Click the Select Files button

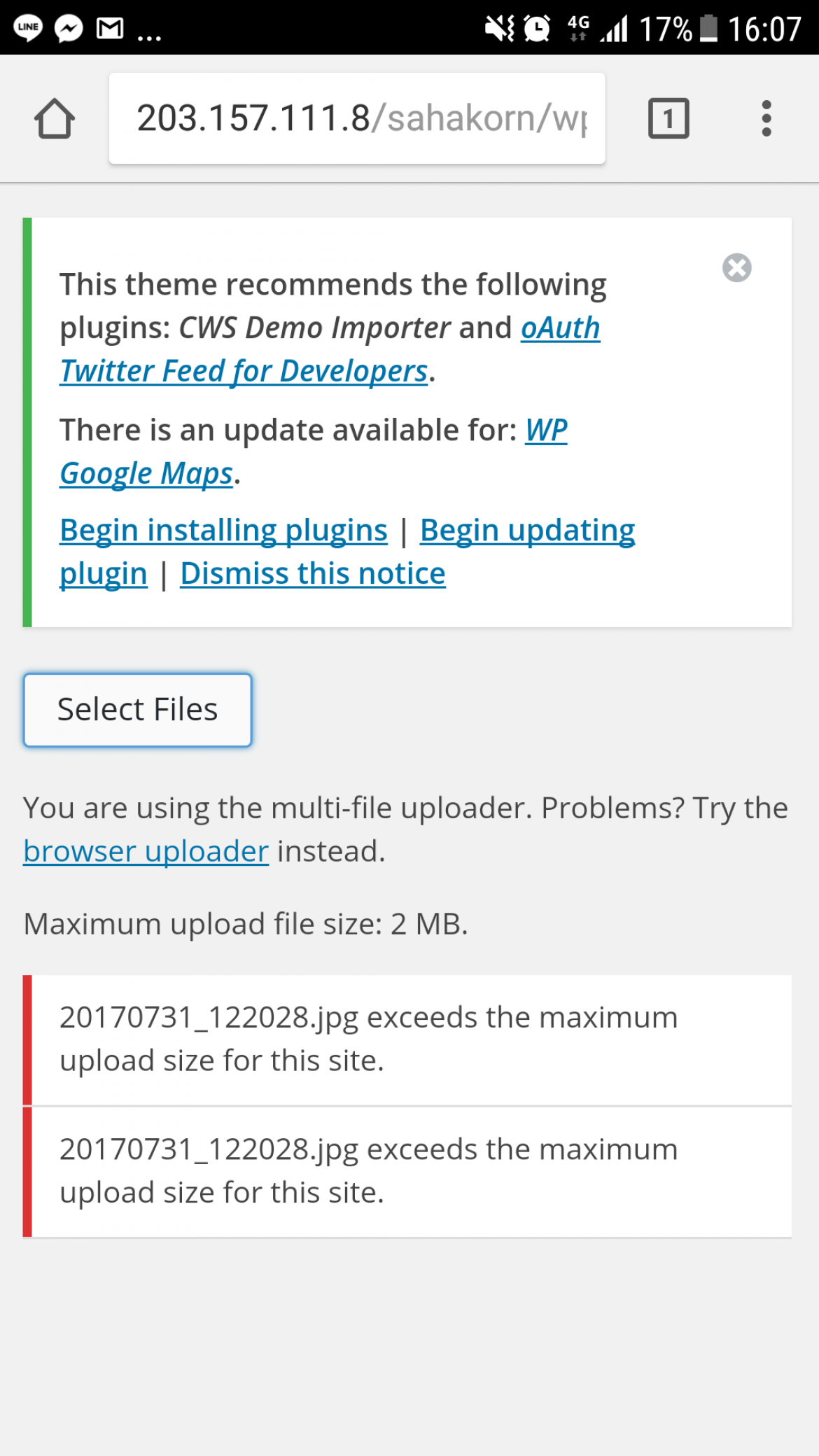click(137, 710)
